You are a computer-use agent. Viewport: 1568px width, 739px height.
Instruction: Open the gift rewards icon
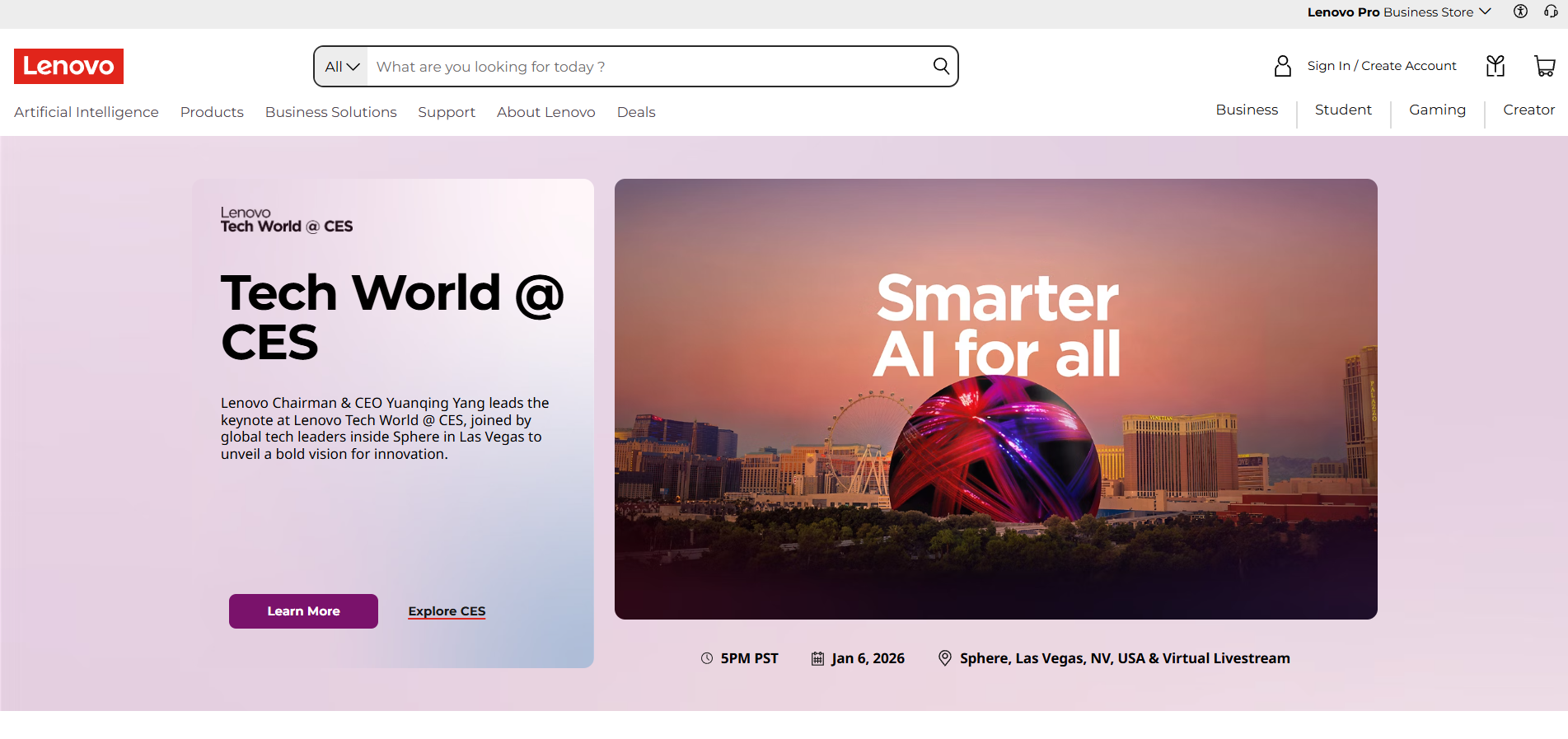[1495, 66]
